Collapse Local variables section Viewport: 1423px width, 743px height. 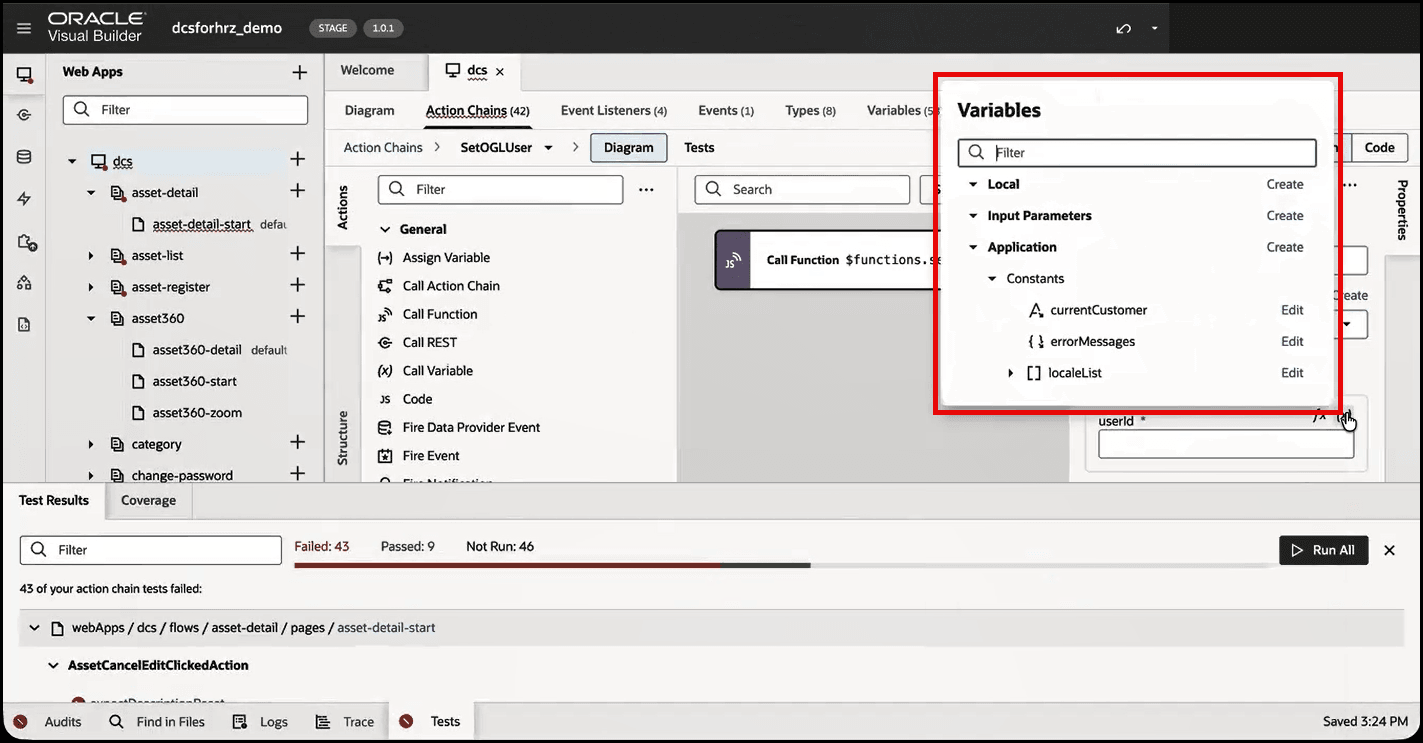[973, 184]
